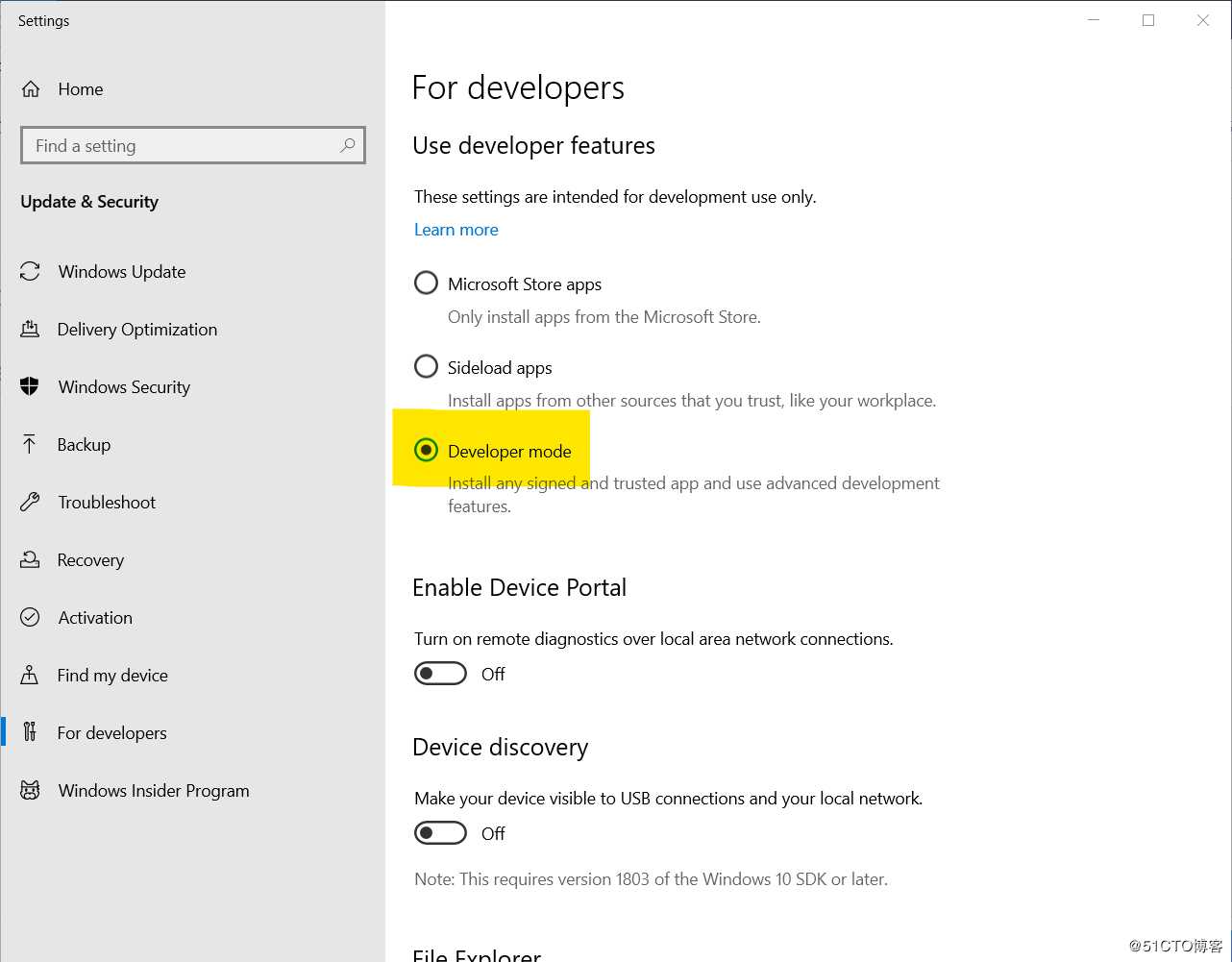The image size is (1232, 962).
Task: Click the 'For developers' page heading
Action: [x=518, y=87]
